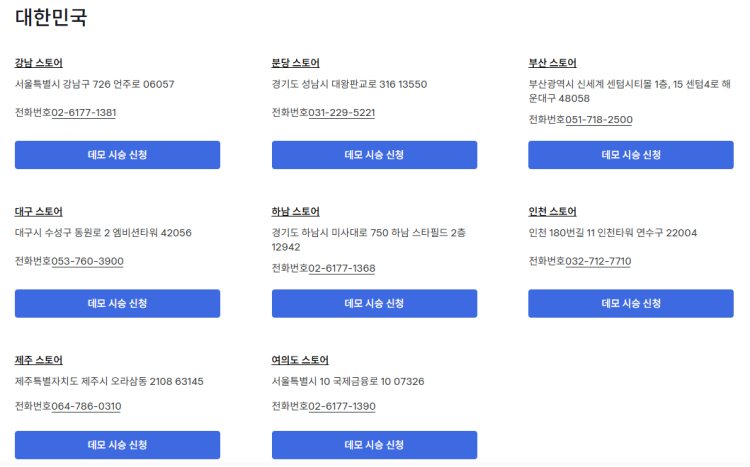
Task: Open the 분당 스토어 link
Action: (295, 63)
